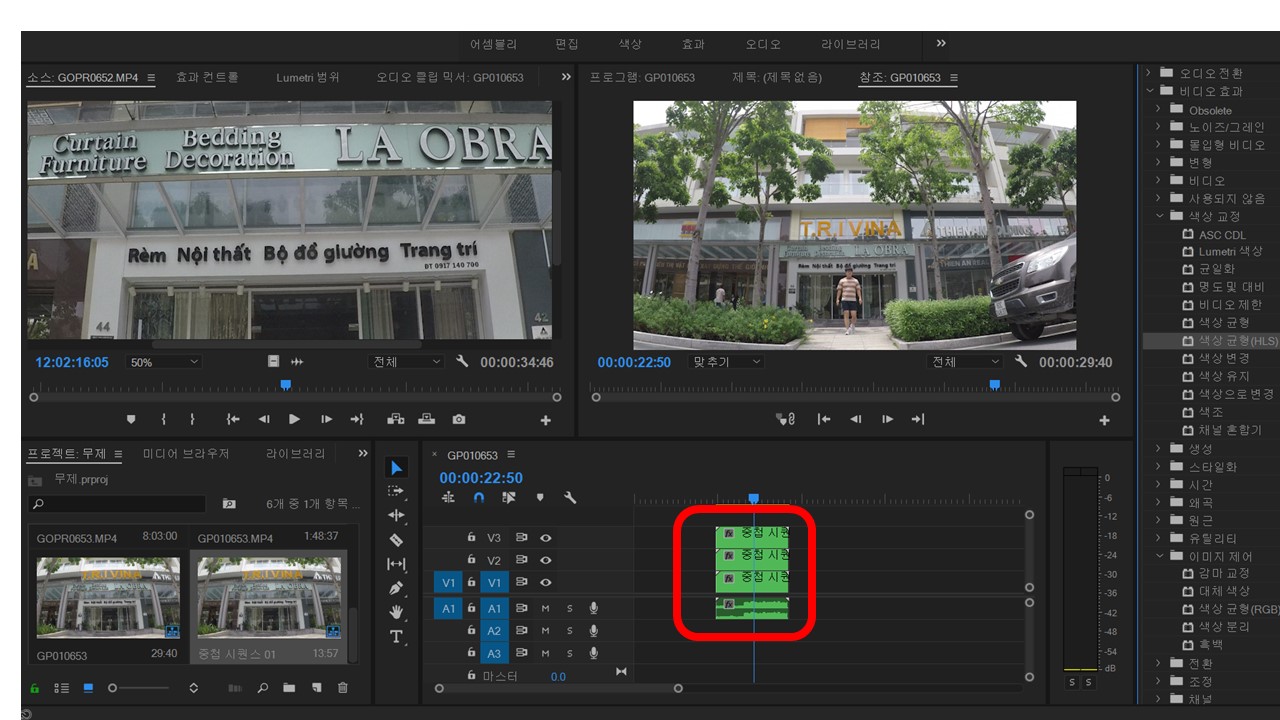
Task: Toggle sync lock on A1 track
Action: 522,607
